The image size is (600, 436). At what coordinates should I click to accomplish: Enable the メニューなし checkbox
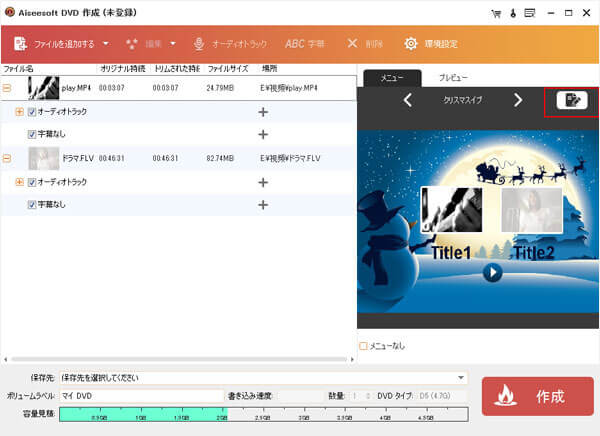(x=364, y=346)
